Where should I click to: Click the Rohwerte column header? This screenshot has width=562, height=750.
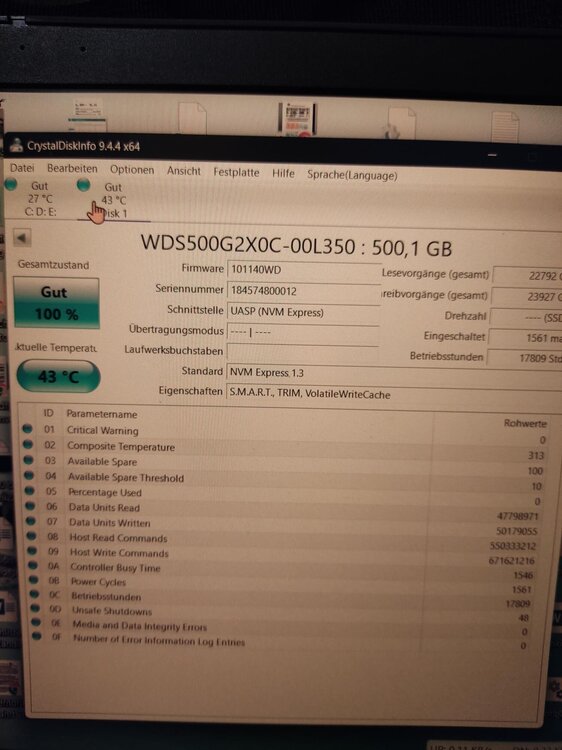click(525, 423)
